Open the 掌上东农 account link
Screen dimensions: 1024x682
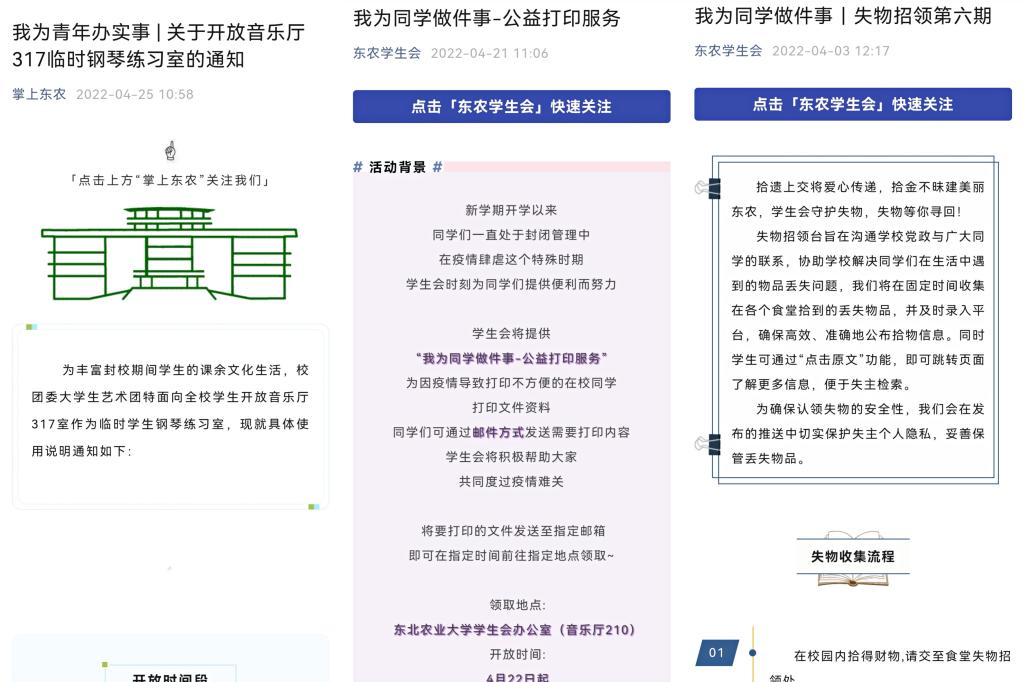pos(39,94)
